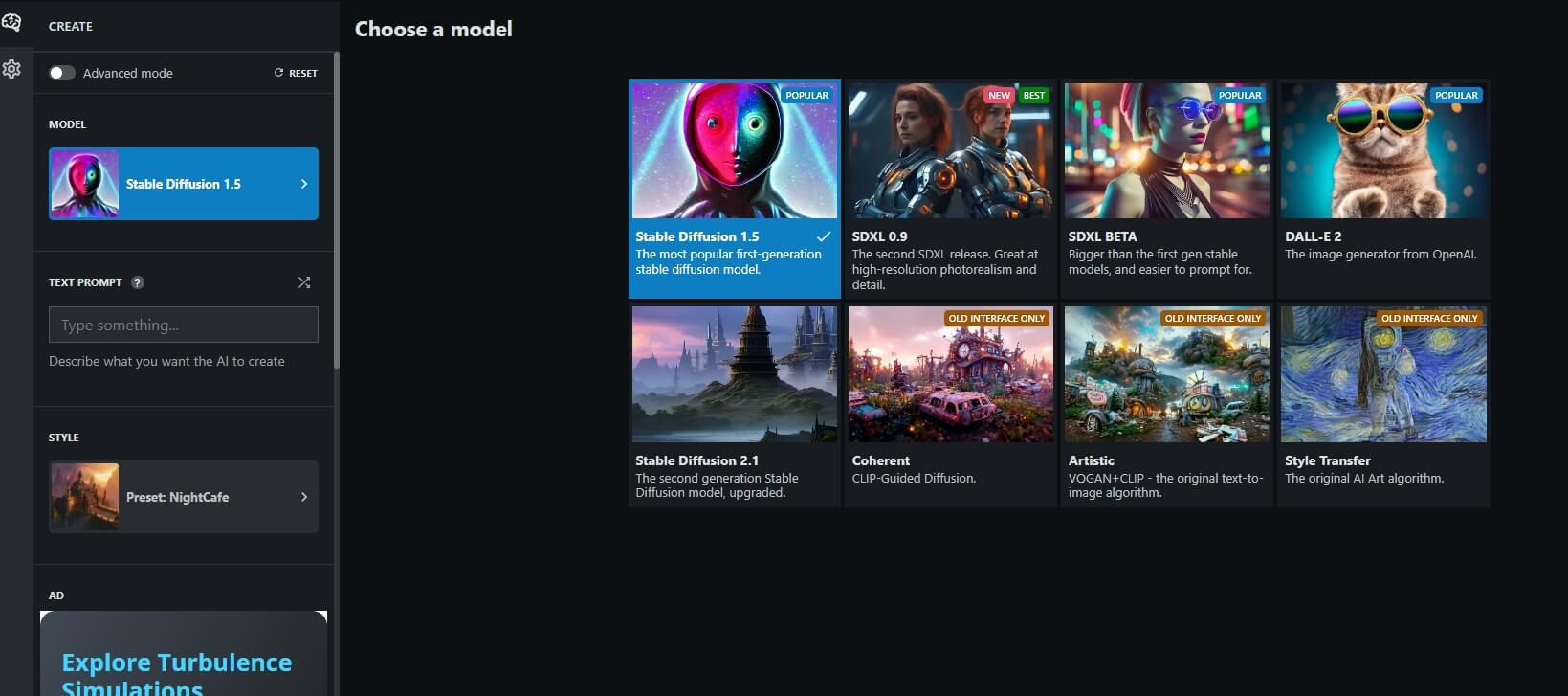The image size is (1568, 696).
Task: Click the text prompt help question icon
Action: coord(138,282)
